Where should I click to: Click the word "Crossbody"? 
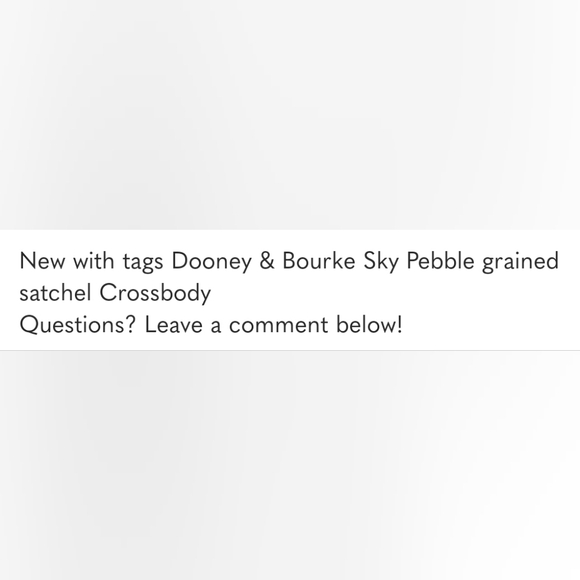coord(155,294)
